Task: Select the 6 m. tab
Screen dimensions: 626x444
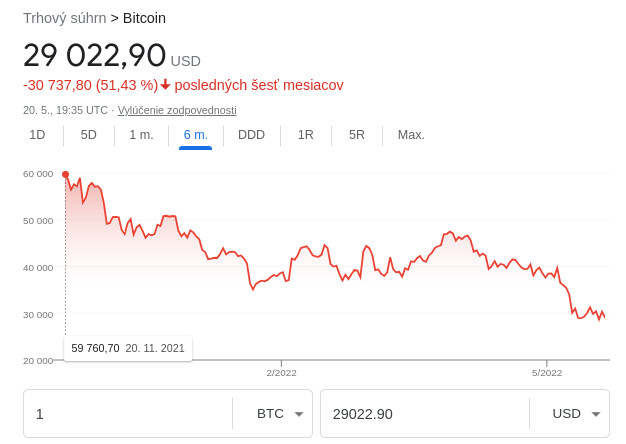Action: (x=195, y=135)
